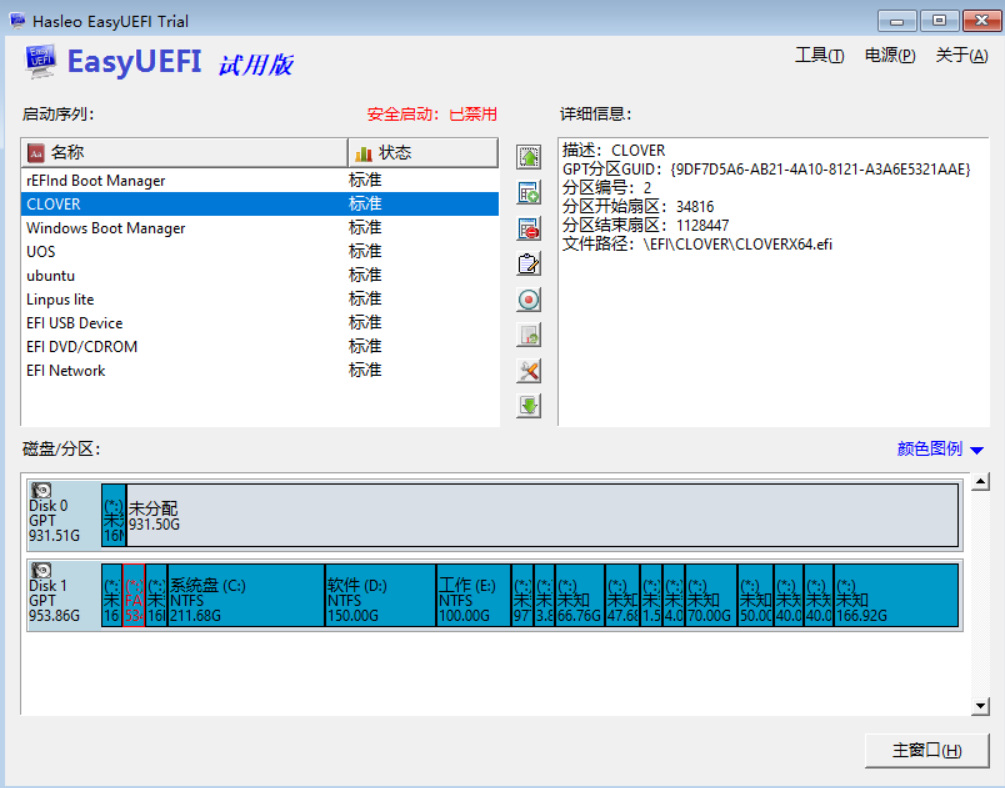Click the wrench and screwdriver tools icon
The height and width of the screenshot is (788, 1005).
tap(529, 371)
